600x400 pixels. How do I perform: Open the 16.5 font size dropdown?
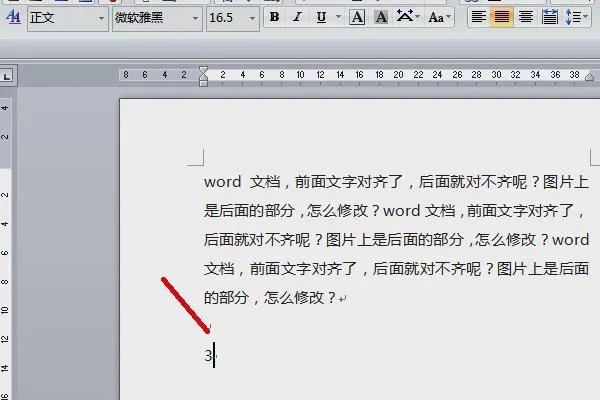coord(252,18)
